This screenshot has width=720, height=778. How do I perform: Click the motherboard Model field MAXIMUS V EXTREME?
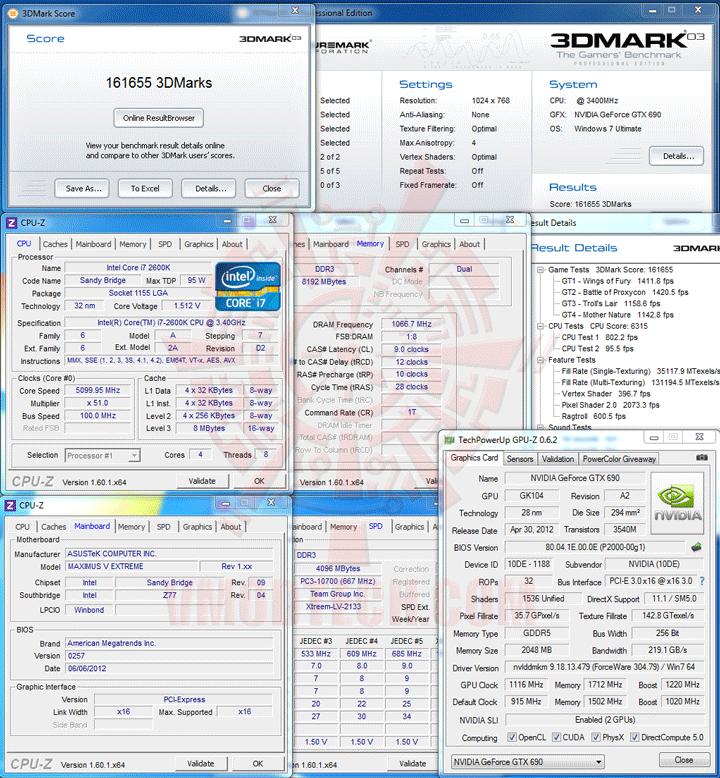tap(131, 566)
